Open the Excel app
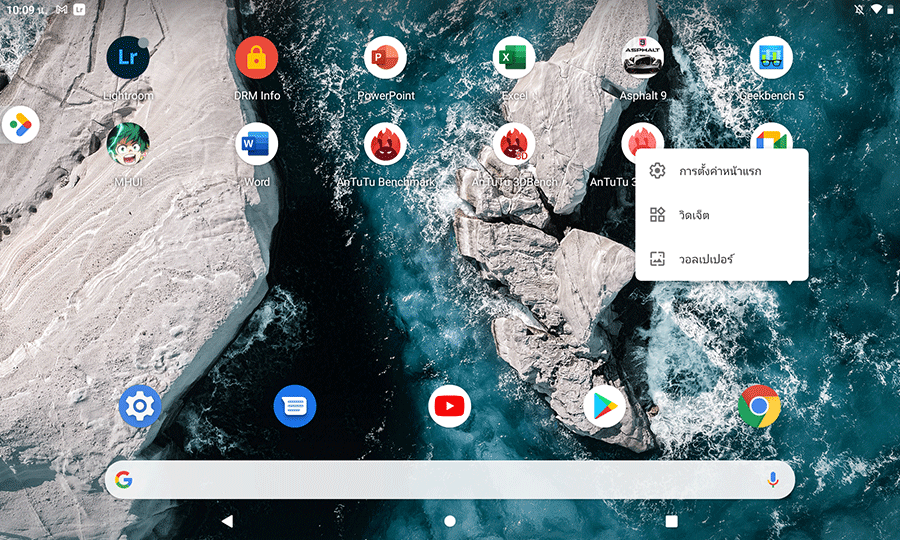Image resolution: width=900 pixels, height=540 pixels. point(514,58)
